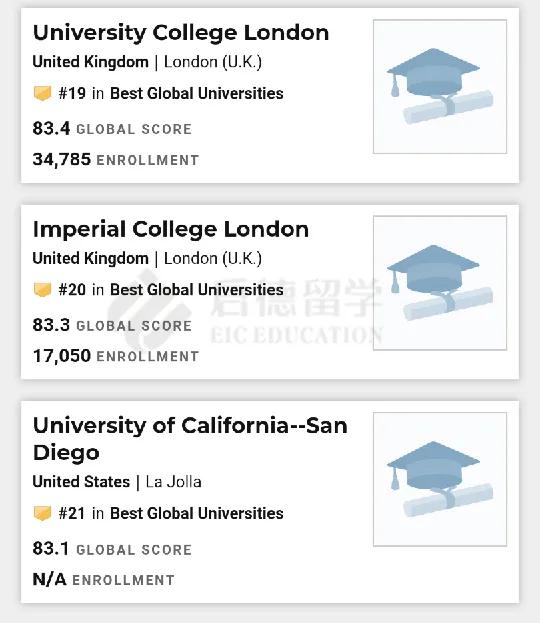Viewport: 540px width, 623px height.
Task: Click the 83.4 global score value
Action: pos(51,128)
